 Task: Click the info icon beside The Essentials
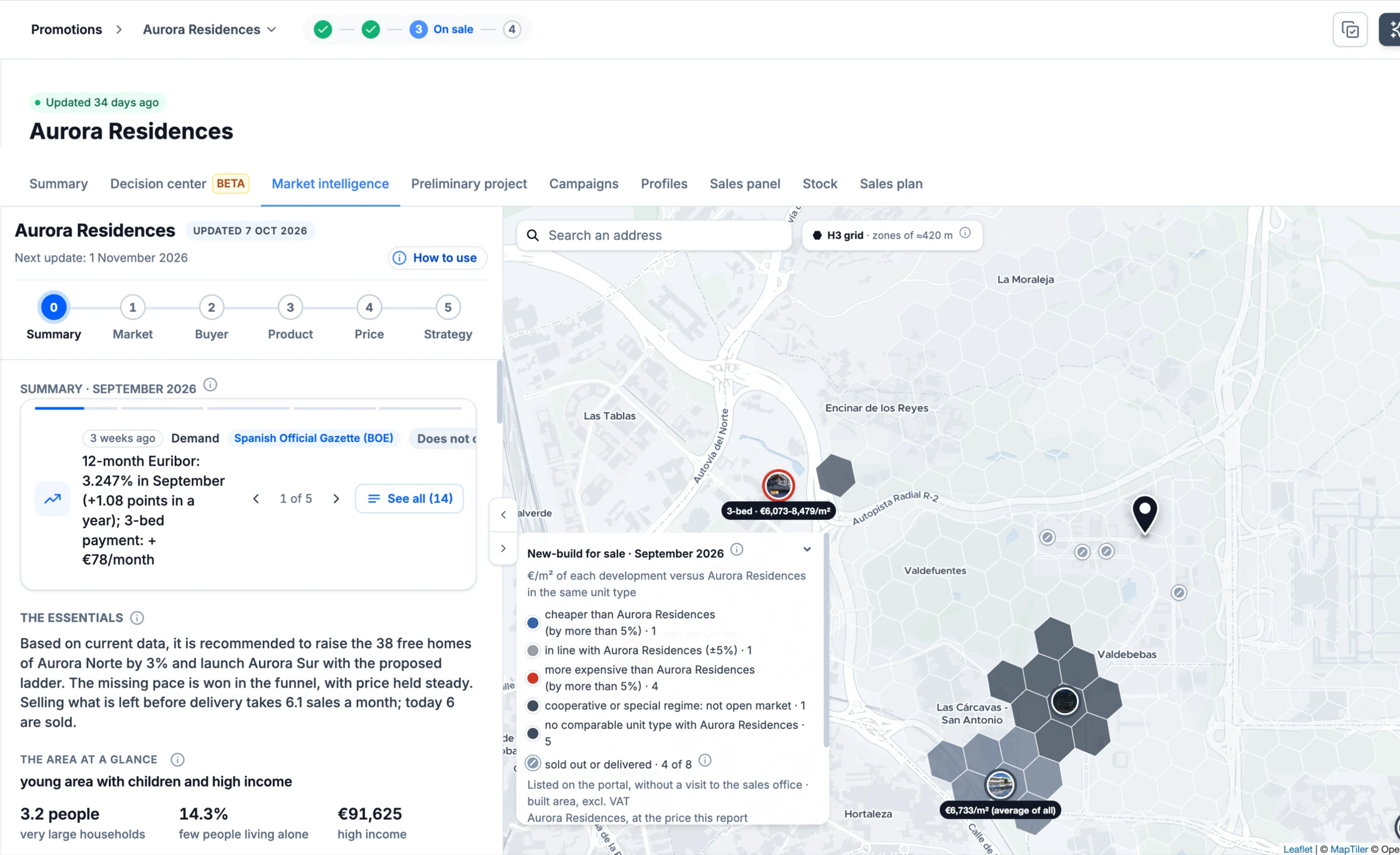click(x=137, y=618)
